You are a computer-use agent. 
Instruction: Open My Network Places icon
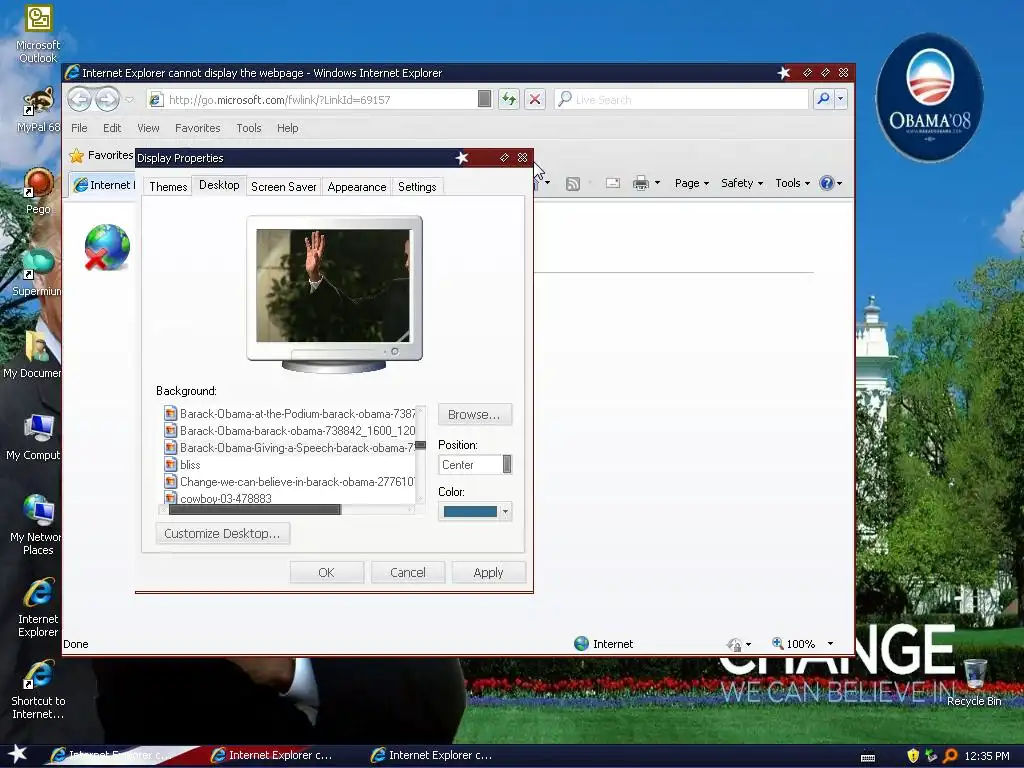37,524
